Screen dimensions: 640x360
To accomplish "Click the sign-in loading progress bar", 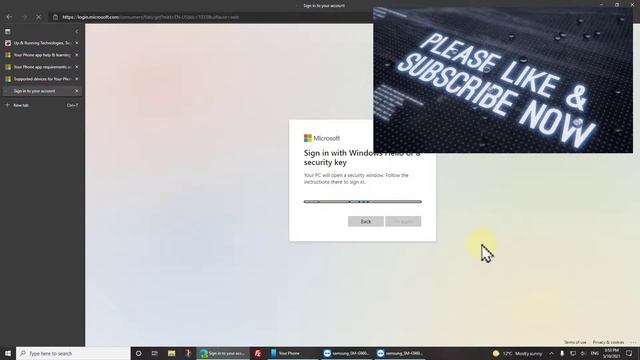I will (362, 202).
